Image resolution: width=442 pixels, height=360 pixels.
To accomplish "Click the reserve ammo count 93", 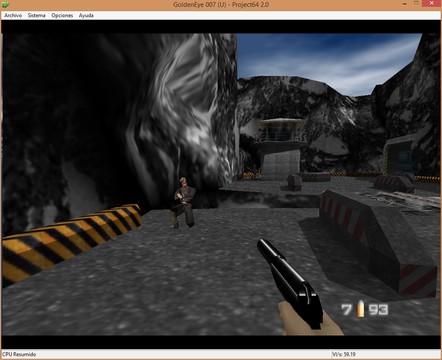I will (378, 310).
